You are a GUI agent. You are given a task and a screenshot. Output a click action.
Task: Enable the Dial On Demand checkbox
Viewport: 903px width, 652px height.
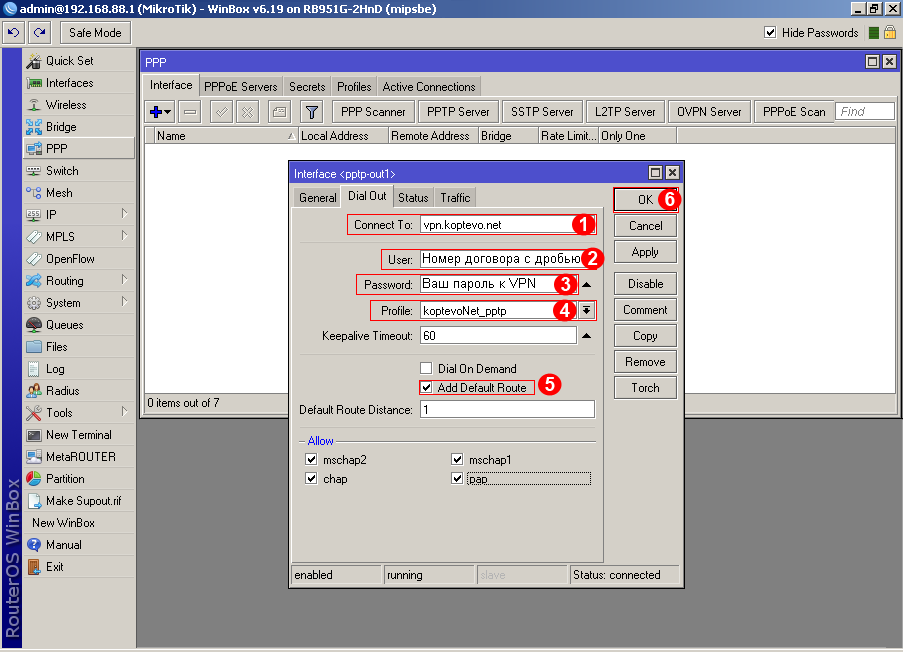coord(426,368)
